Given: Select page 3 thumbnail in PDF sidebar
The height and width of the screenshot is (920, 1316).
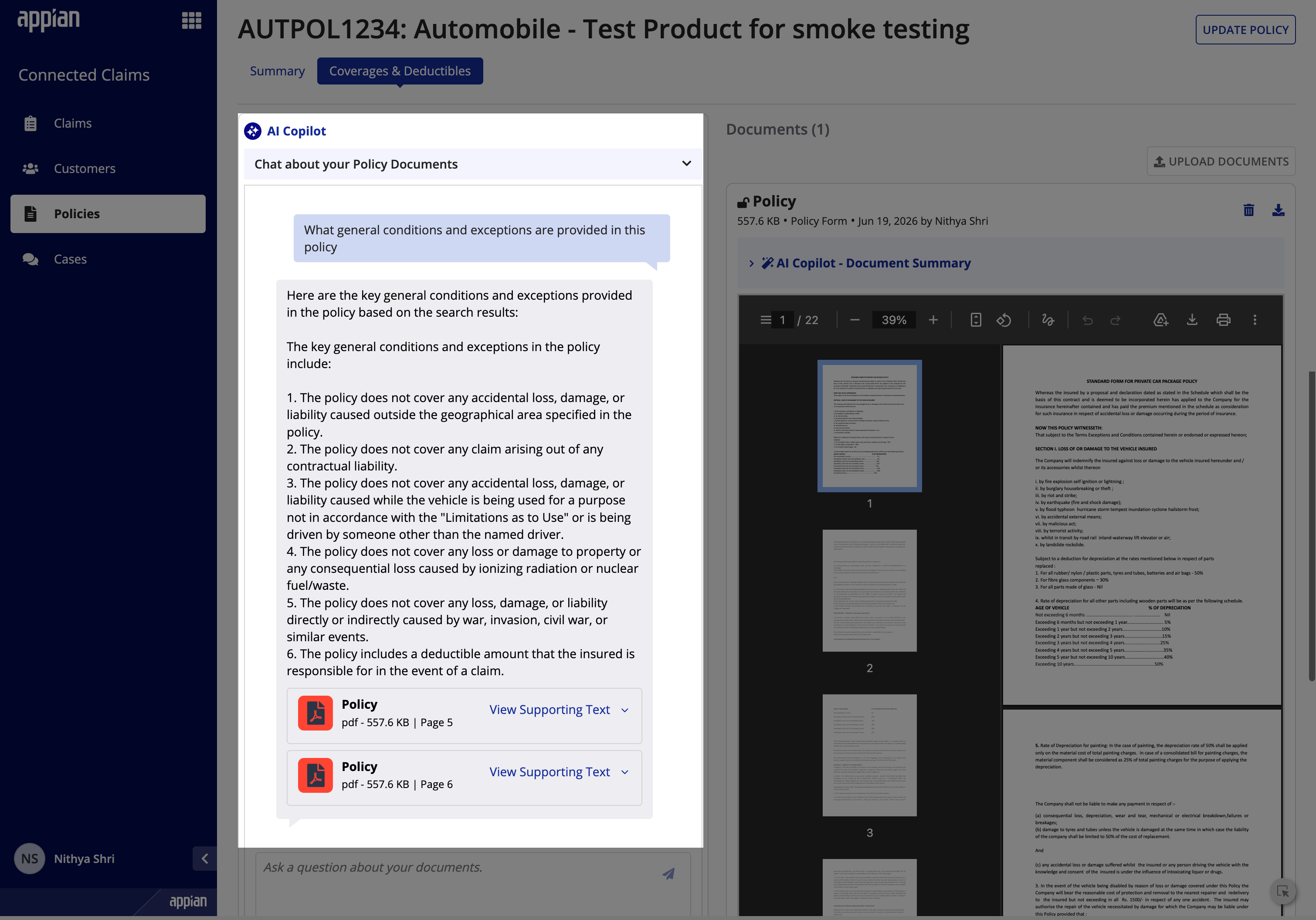Looking at the screenshot, I should pos(869,755).
